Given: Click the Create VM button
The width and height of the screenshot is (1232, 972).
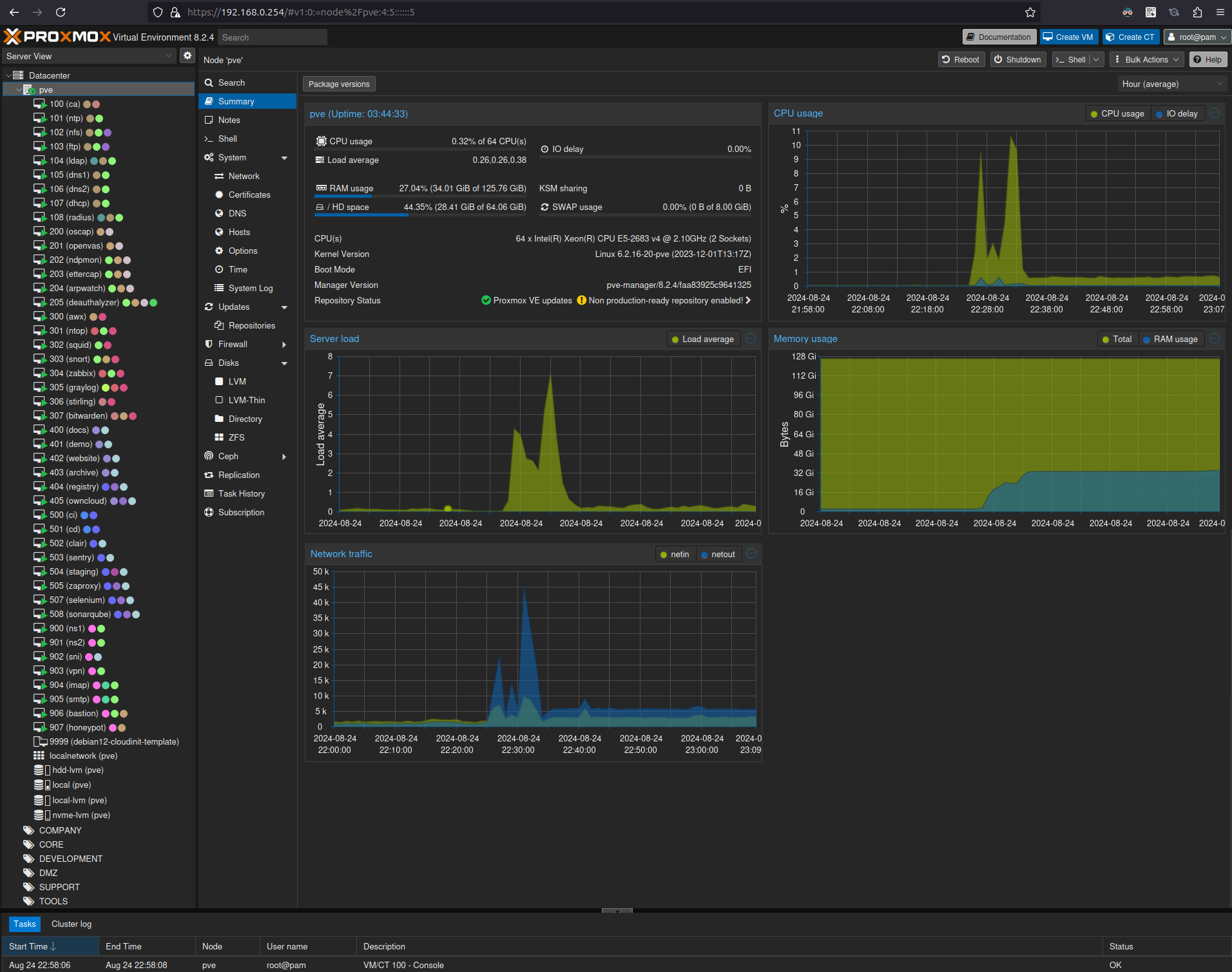Looking at the screenshot, I should click(x=1068, y=37).
